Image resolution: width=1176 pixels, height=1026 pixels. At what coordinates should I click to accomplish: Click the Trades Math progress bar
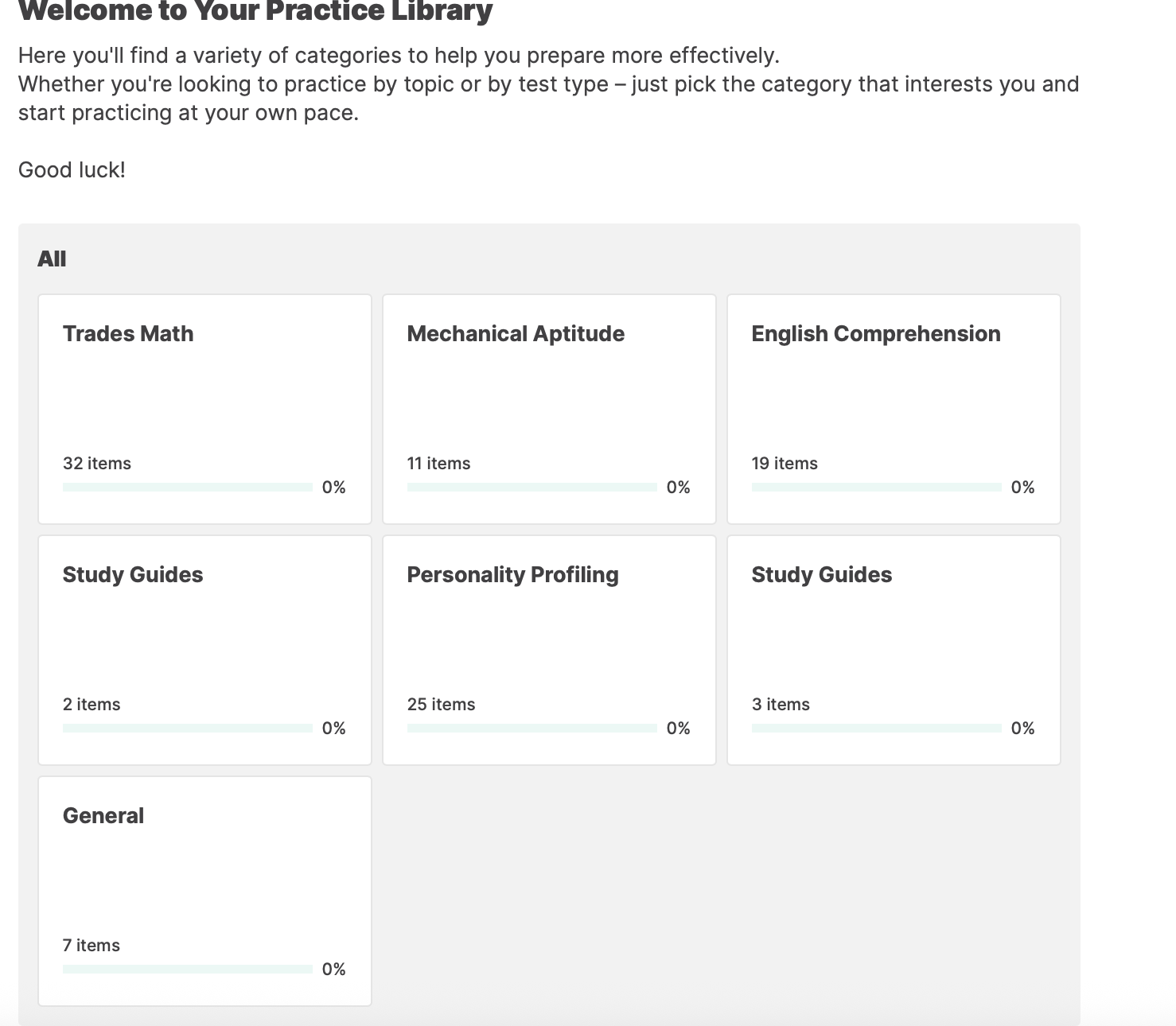(188, 488)
